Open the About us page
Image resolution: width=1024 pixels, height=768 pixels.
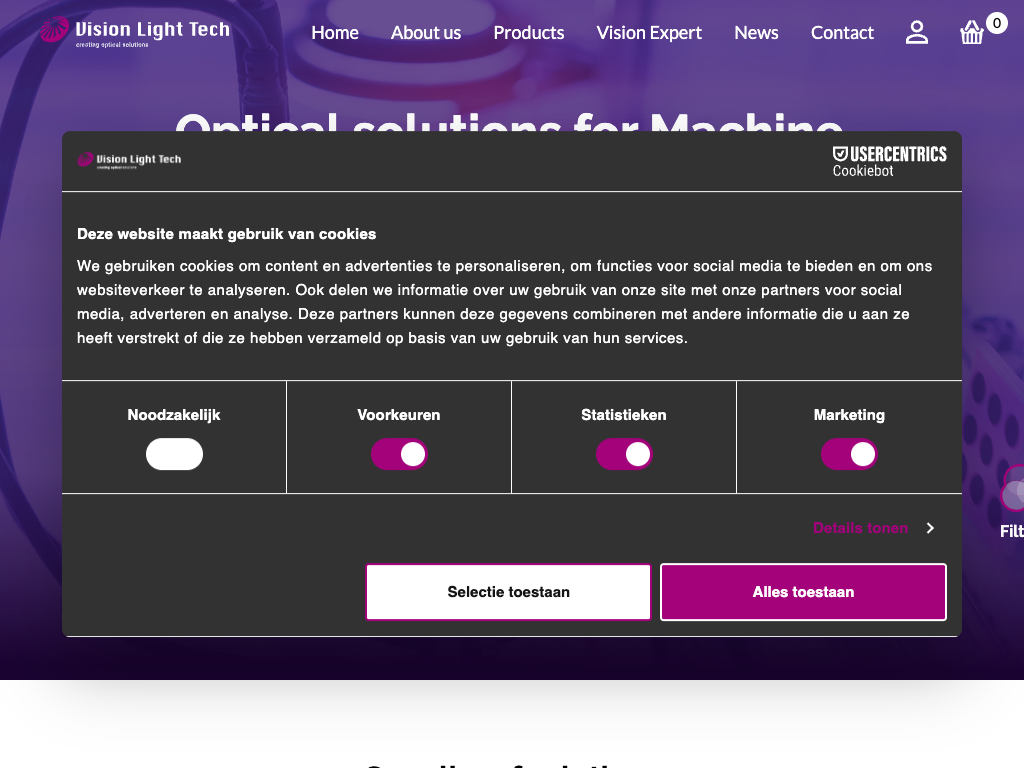coord(425,33)
